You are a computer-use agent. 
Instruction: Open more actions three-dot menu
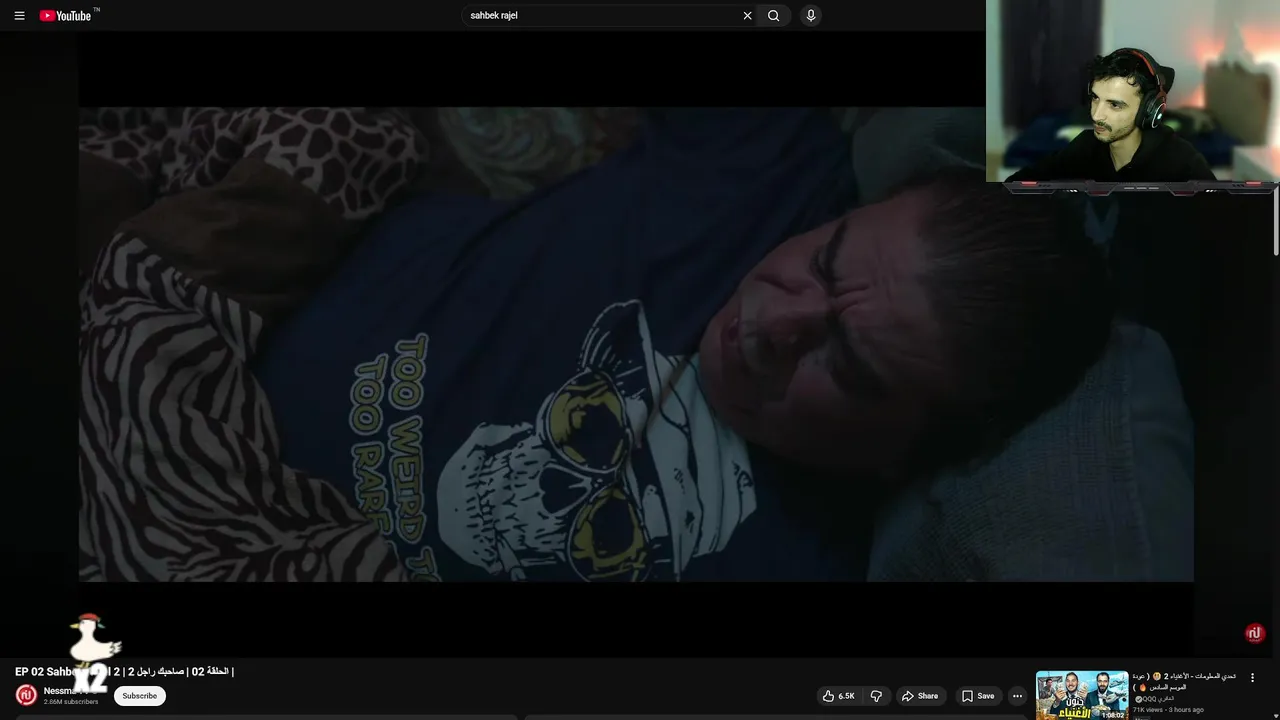[1017, 696]
